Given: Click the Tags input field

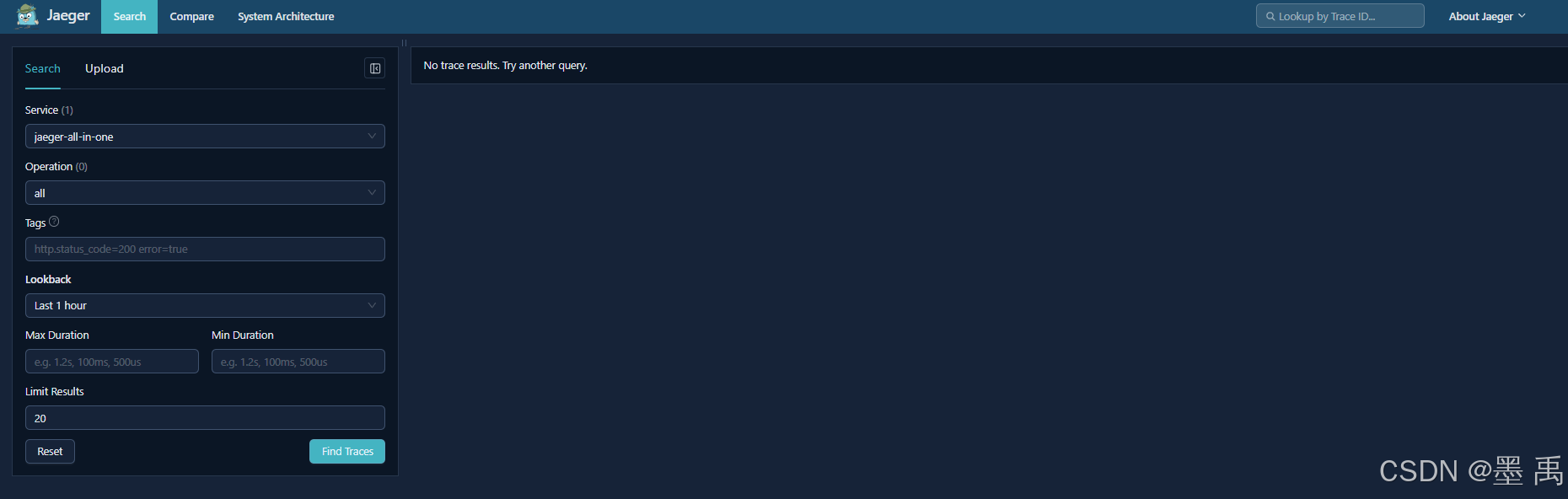Looking at the screenshot, I should click(x=205, y=249).
